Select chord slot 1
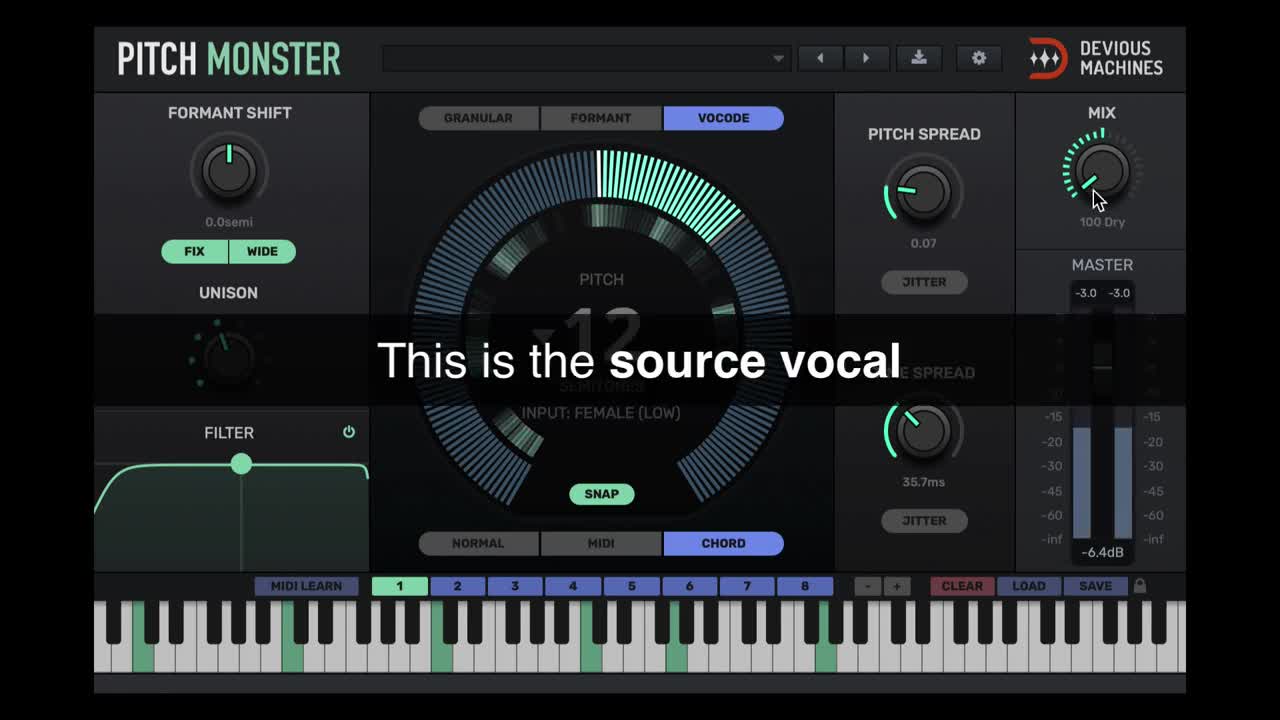The height and width of the screenshot is (720, 1280). 399,586
